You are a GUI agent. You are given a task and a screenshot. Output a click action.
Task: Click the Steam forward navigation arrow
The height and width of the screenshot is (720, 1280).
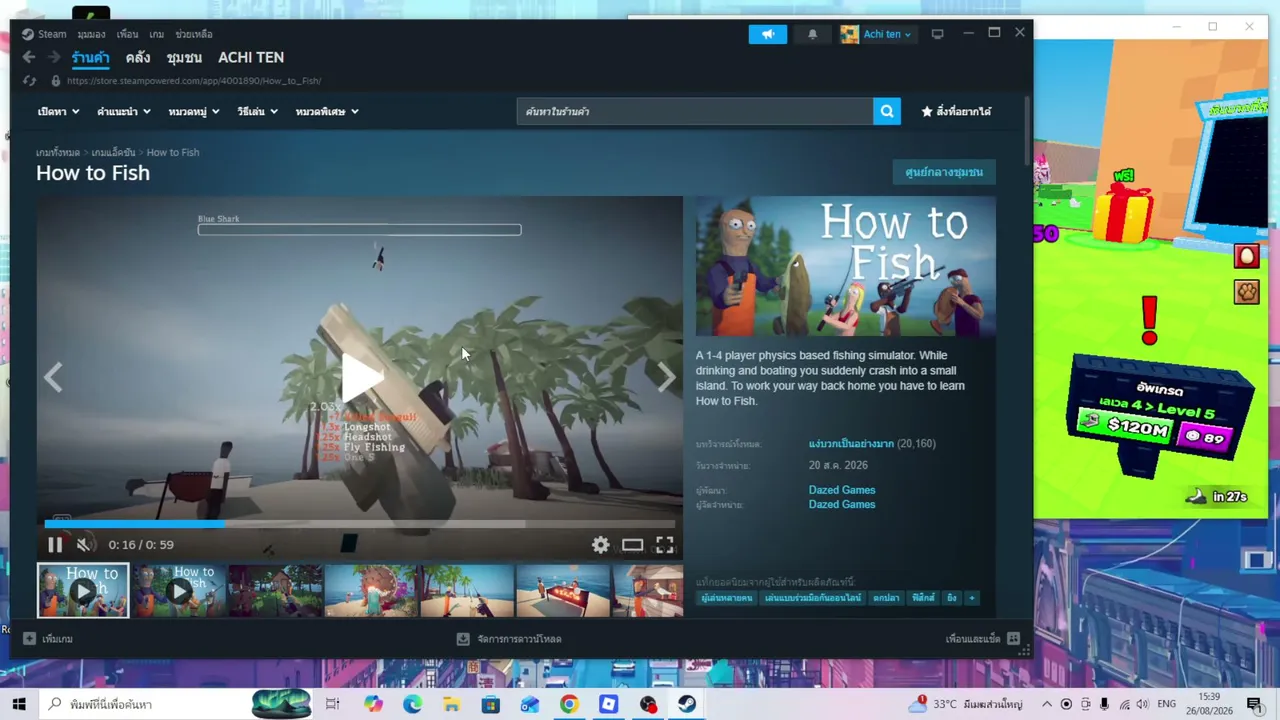pyautogui.click(x=54, y=57)
